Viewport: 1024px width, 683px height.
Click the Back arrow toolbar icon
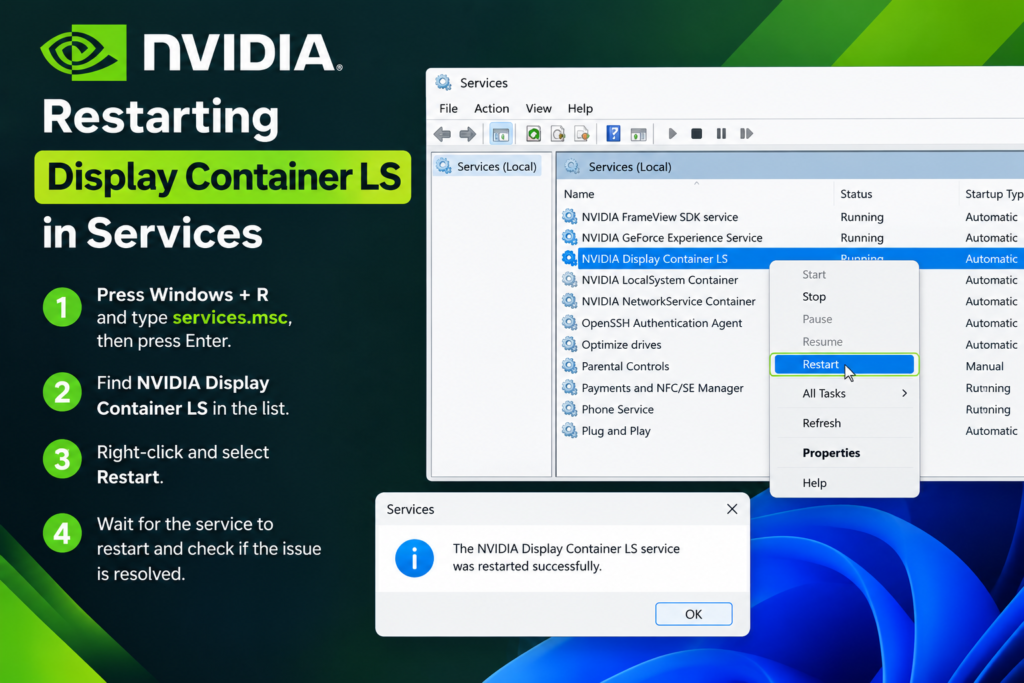[442, 134]
